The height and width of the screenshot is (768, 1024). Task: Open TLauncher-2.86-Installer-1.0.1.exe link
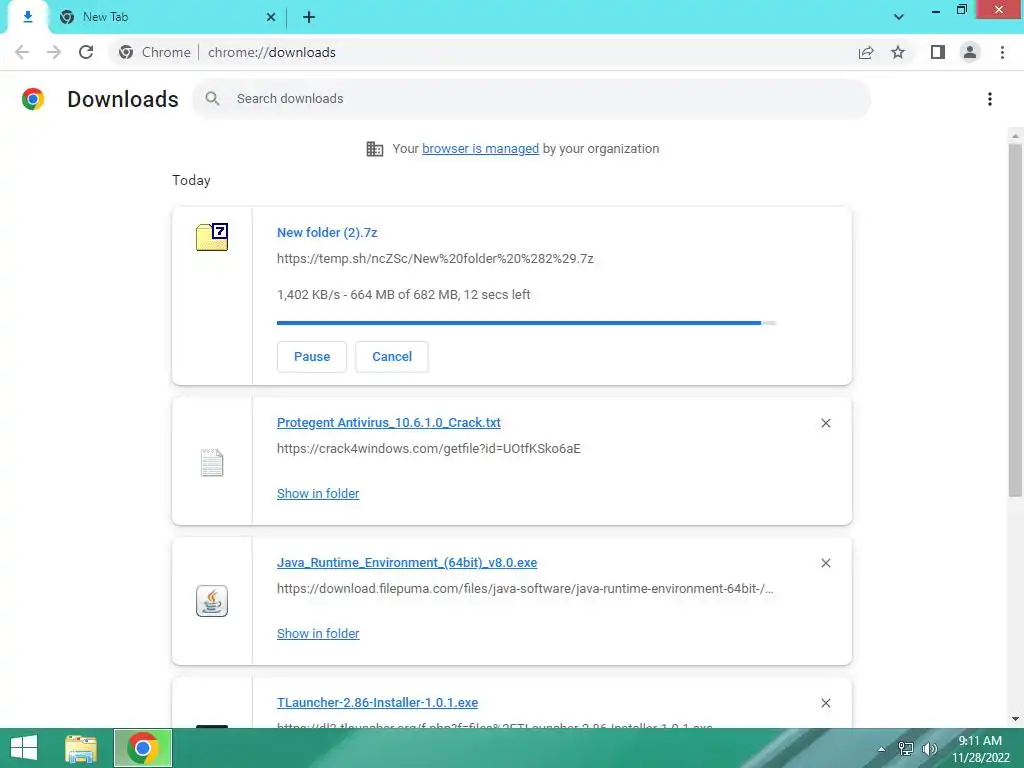click(x=377, y=703)
